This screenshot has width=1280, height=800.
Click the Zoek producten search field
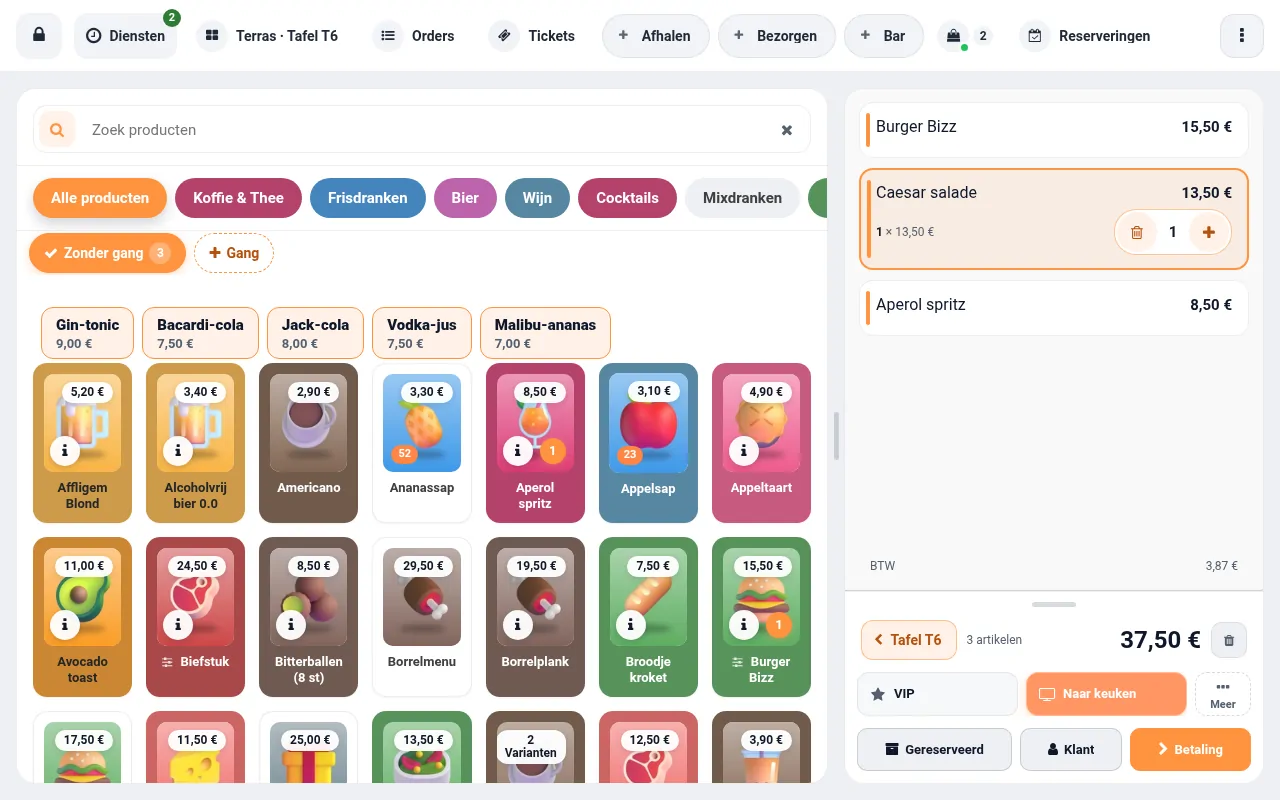(422, 130)
